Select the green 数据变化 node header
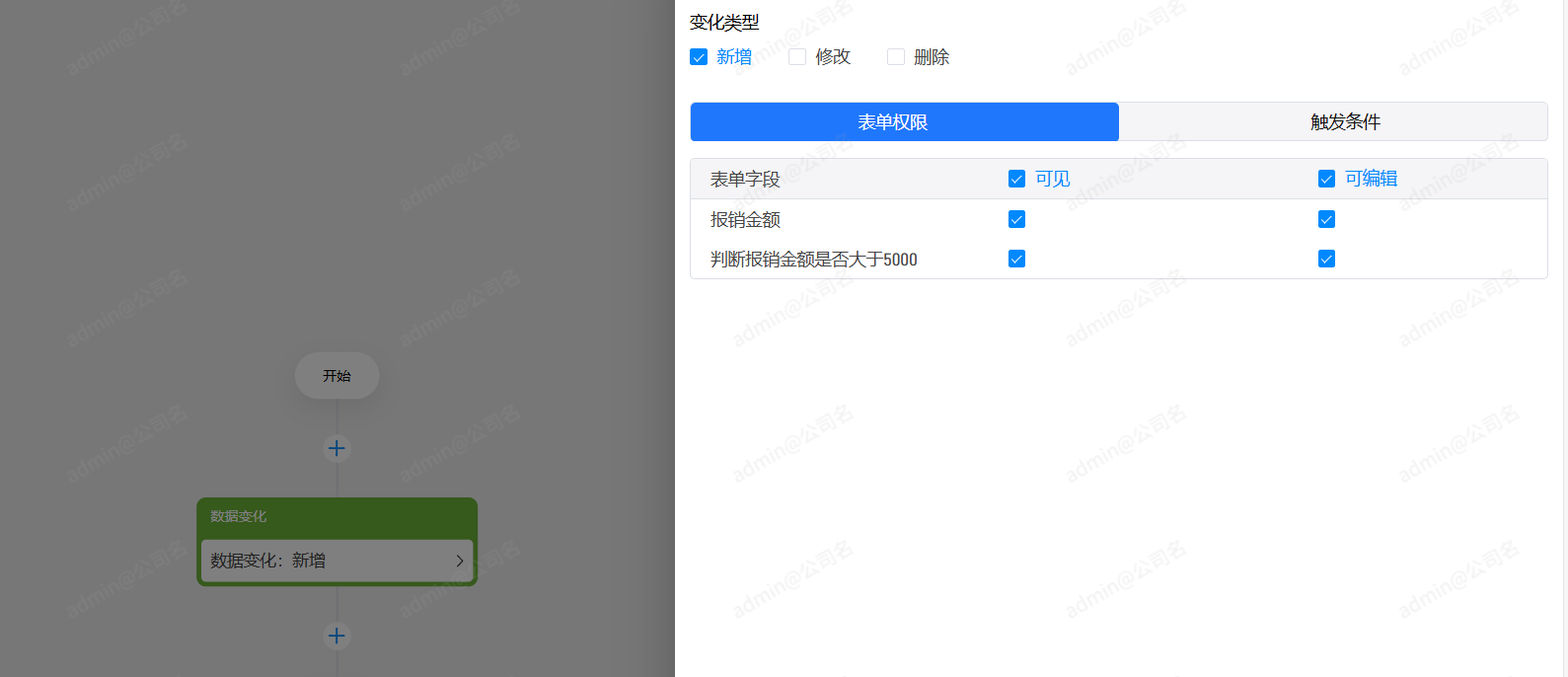Viewport: 1568px width, 677px height. (336, 516)
